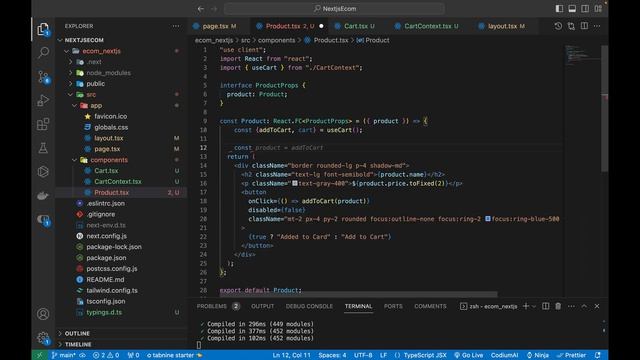Switch to the CartContext.tsx editor tab
This screenshot has height=360, width=640.
431,26
